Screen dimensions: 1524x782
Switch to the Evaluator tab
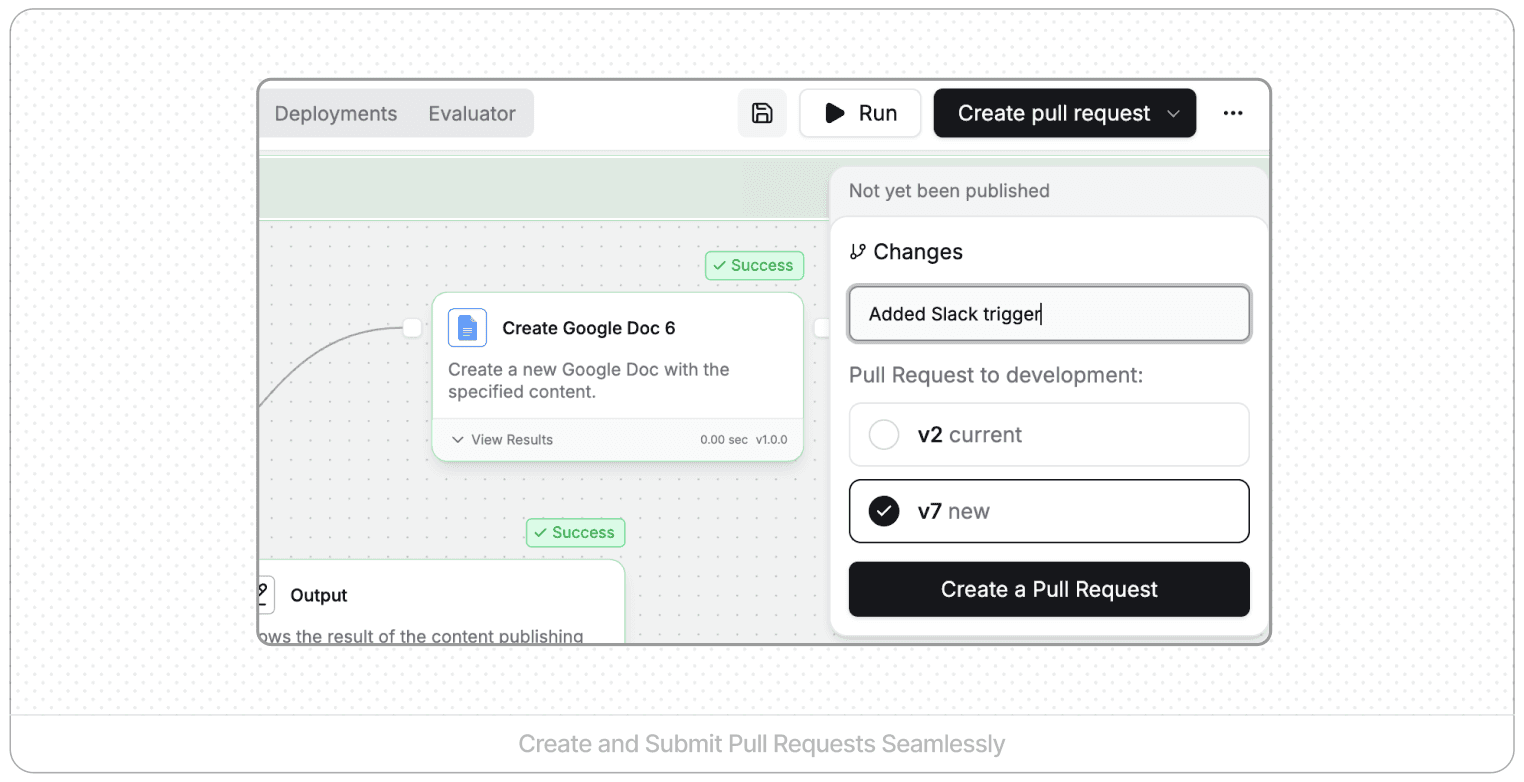472,114
